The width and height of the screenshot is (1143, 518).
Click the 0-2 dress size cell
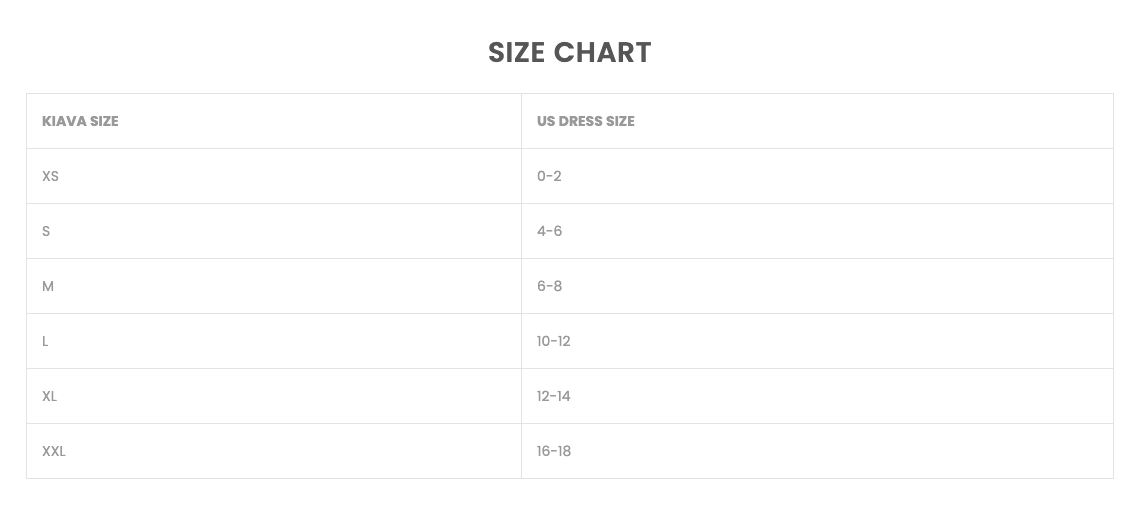tap(549, 176)
